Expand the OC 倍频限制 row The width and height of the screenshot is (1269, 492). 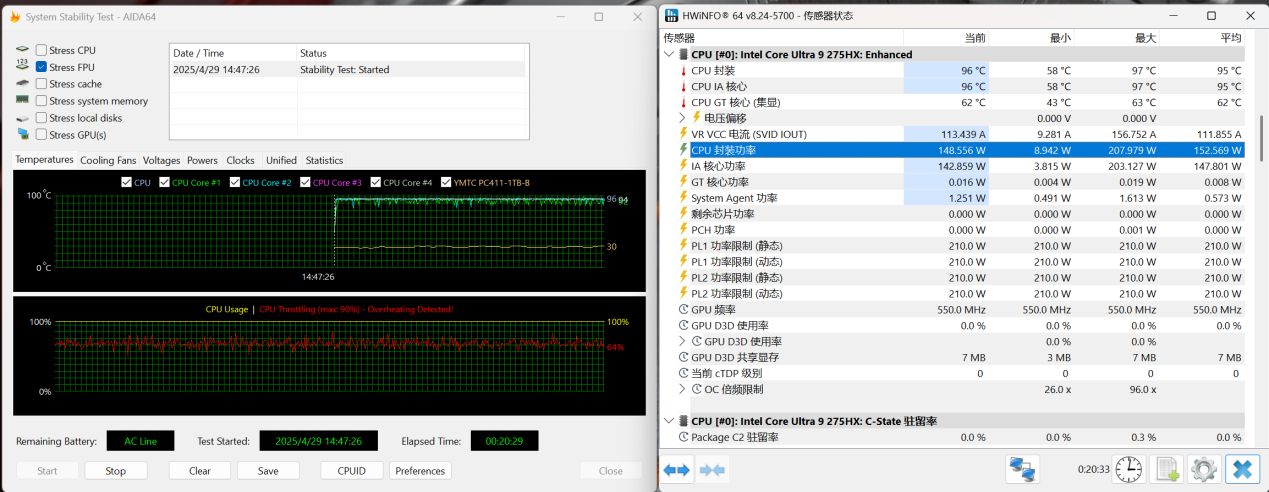[682, 389]
